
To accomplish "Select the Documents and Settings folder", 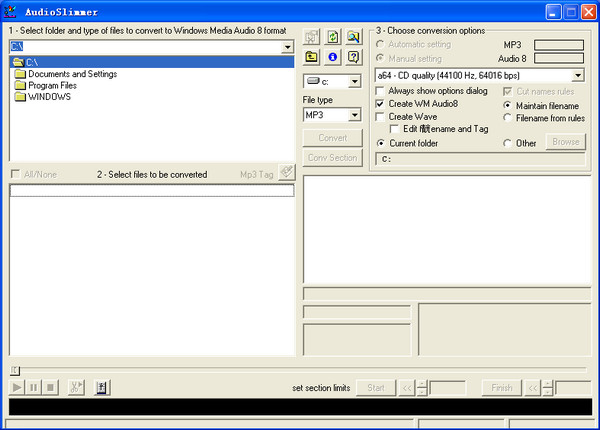I will pyautogui.click(x=66, y=74).
